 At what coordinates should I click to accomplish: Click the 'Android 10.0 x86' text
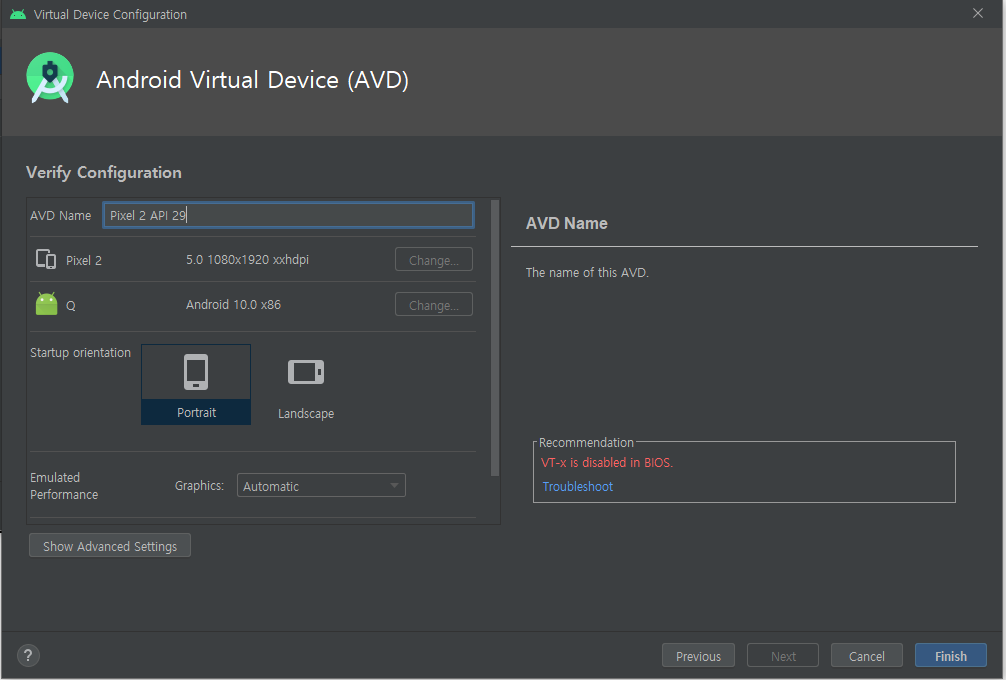(x=234, y=305)
